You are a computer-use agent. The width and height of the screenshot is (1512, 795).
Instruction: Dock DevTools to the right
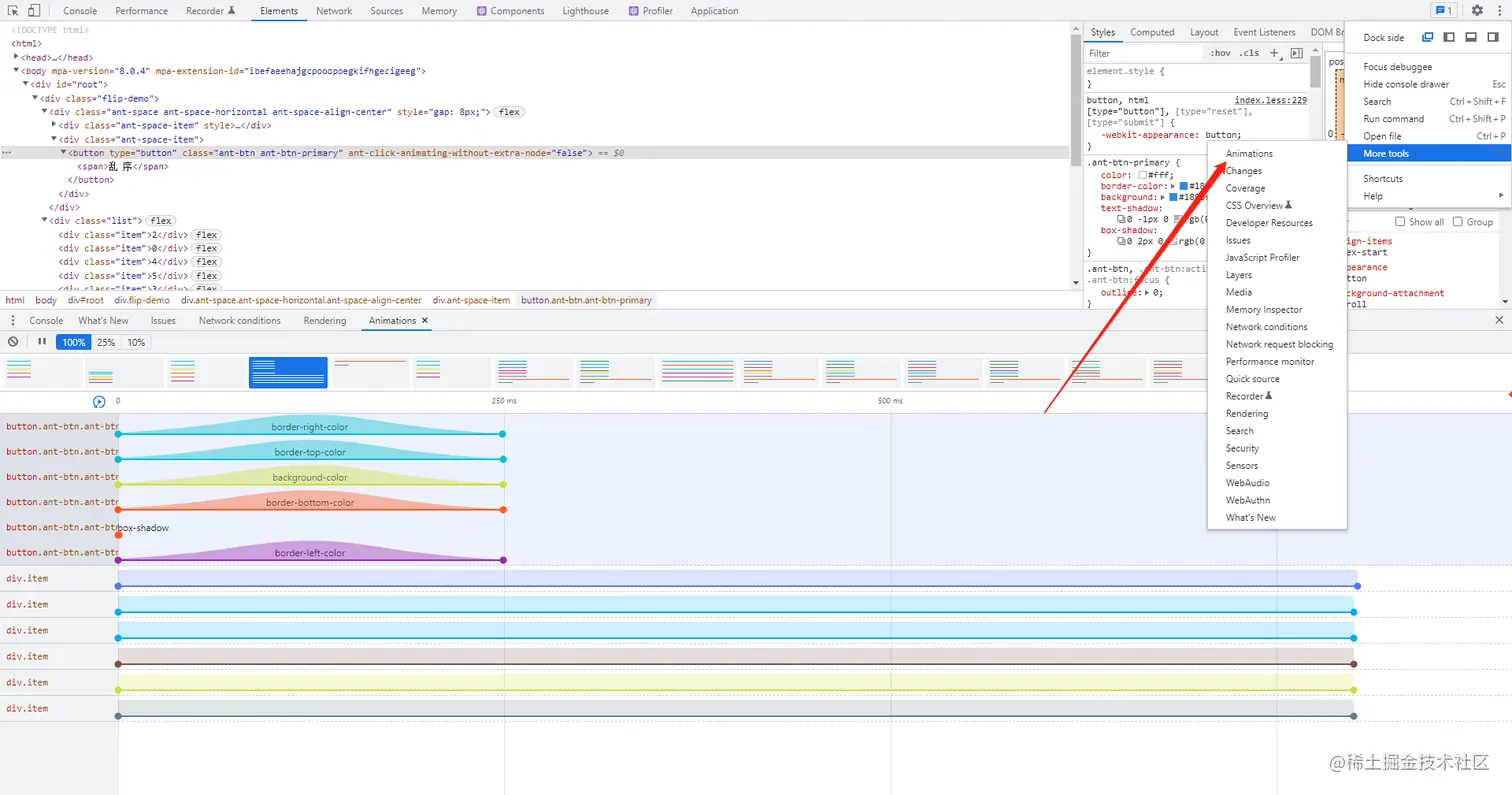(x=1491, y=37)
